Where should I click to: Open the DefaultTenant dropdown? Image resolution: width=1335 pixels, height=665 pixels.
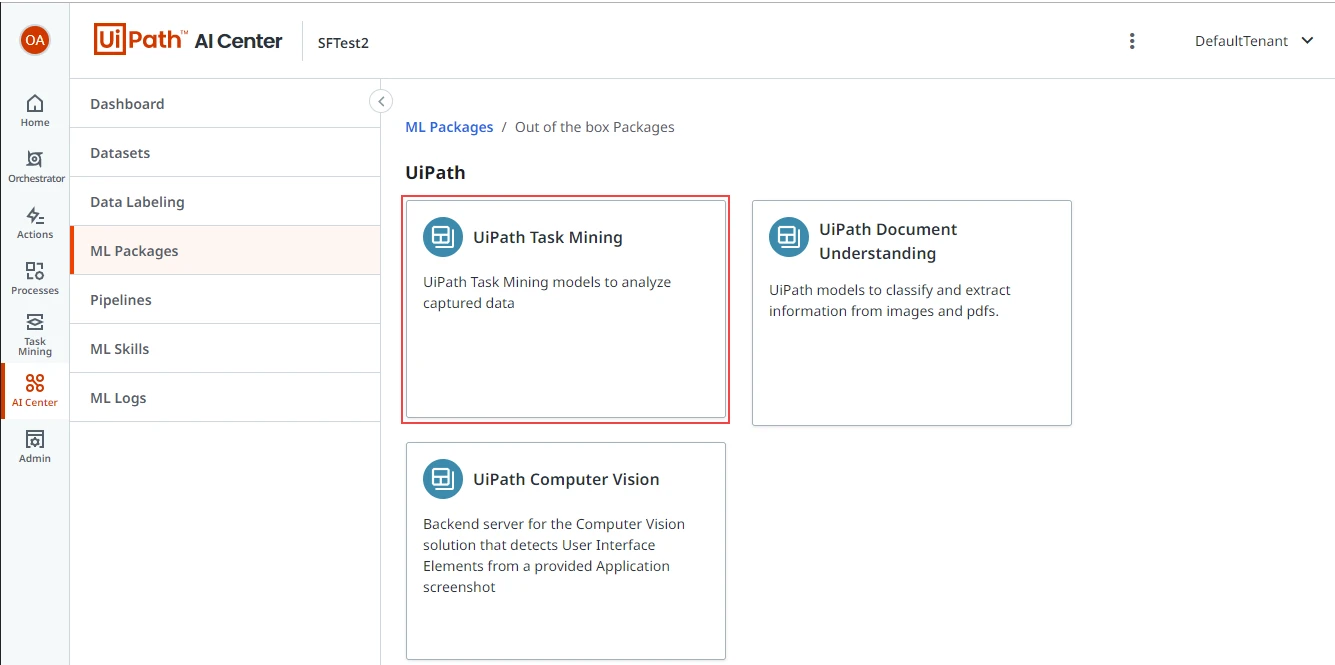(x=1254, y=41)
